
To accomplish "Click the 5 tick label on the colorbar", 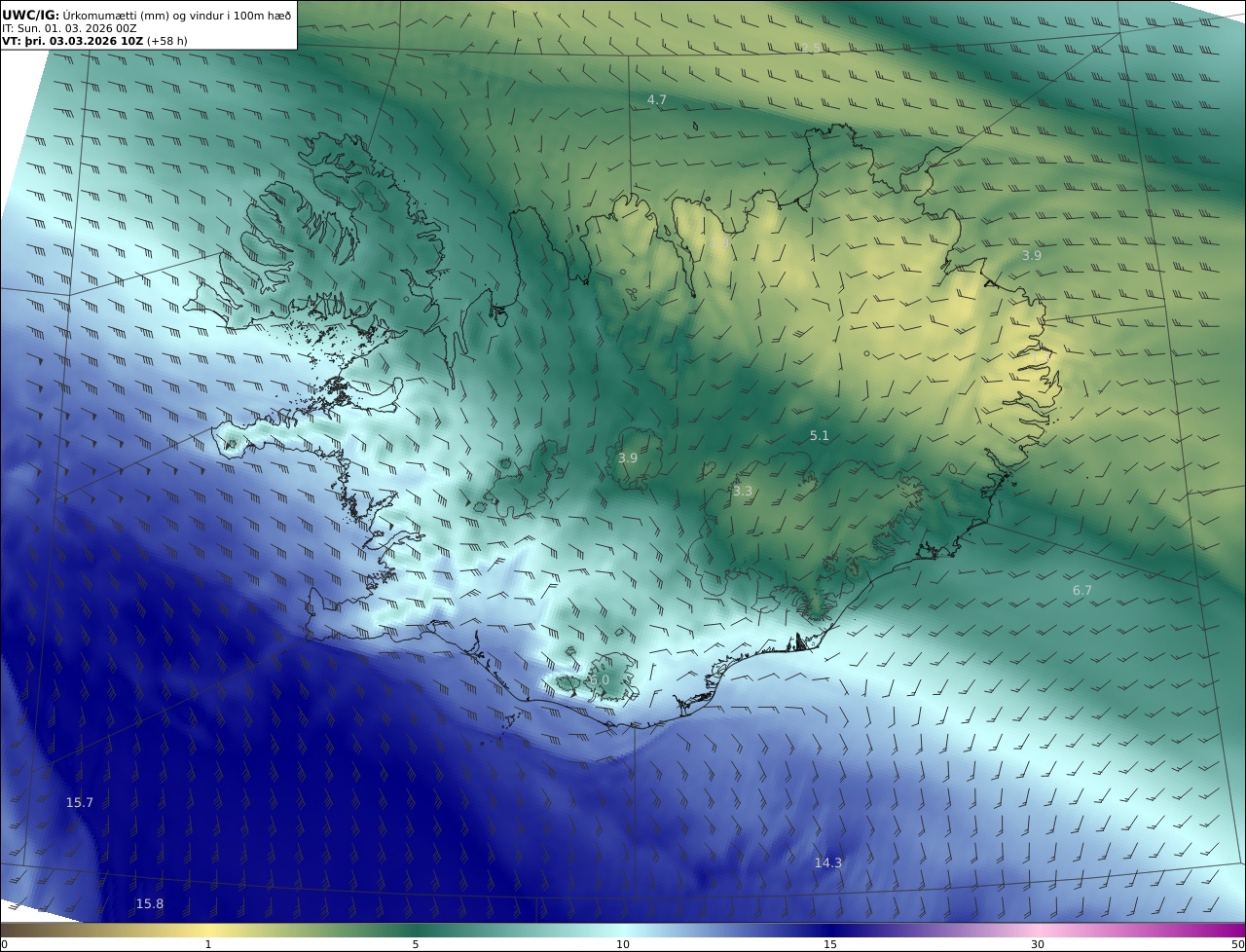I will pyautogui.click(x=416, y=944).
